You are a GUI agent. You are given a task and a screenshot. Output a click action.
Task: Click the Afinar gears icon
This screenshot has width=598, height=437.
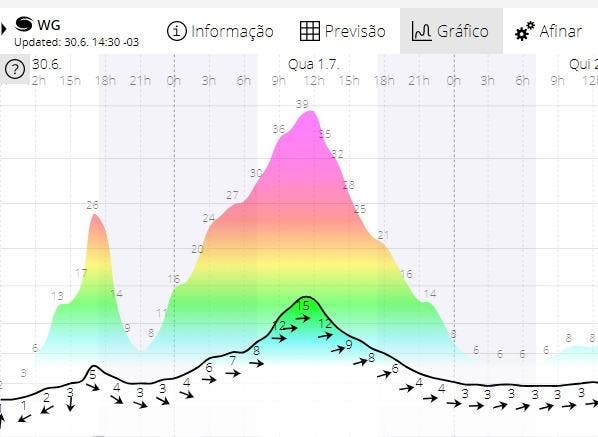(524, 31)
